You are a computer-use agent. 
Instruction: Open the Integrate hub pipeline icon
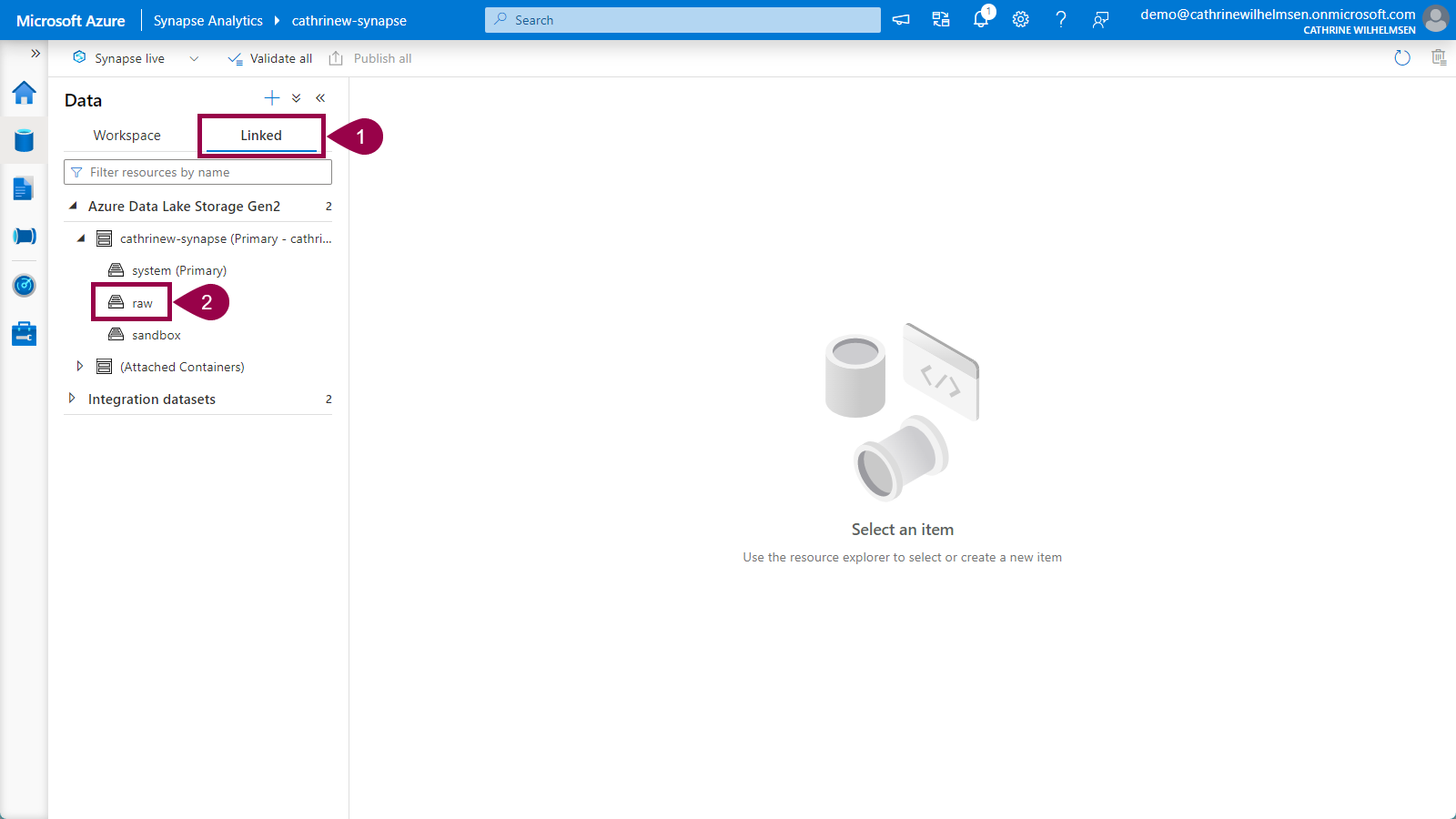click(x=25, y=237)
